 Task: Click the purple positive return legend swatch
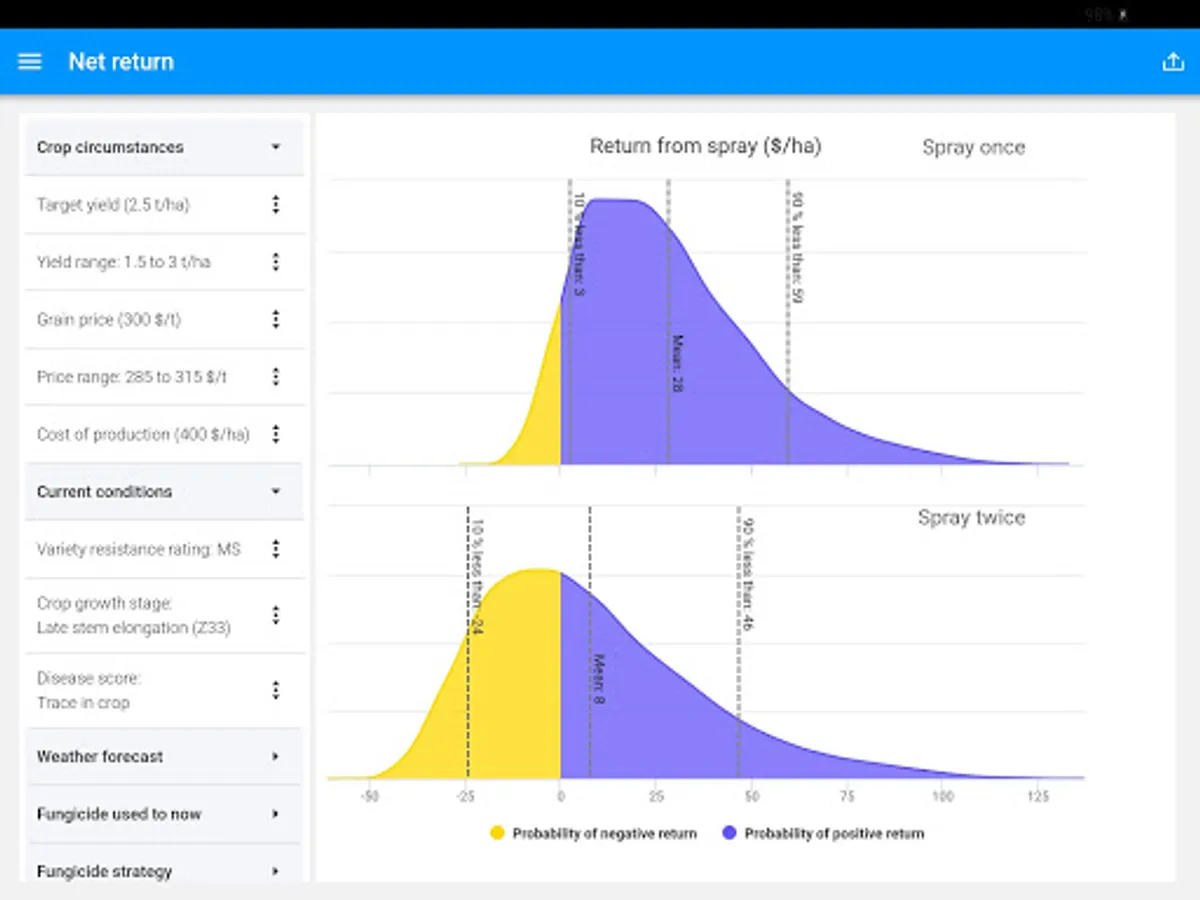(x=729, y=833)
